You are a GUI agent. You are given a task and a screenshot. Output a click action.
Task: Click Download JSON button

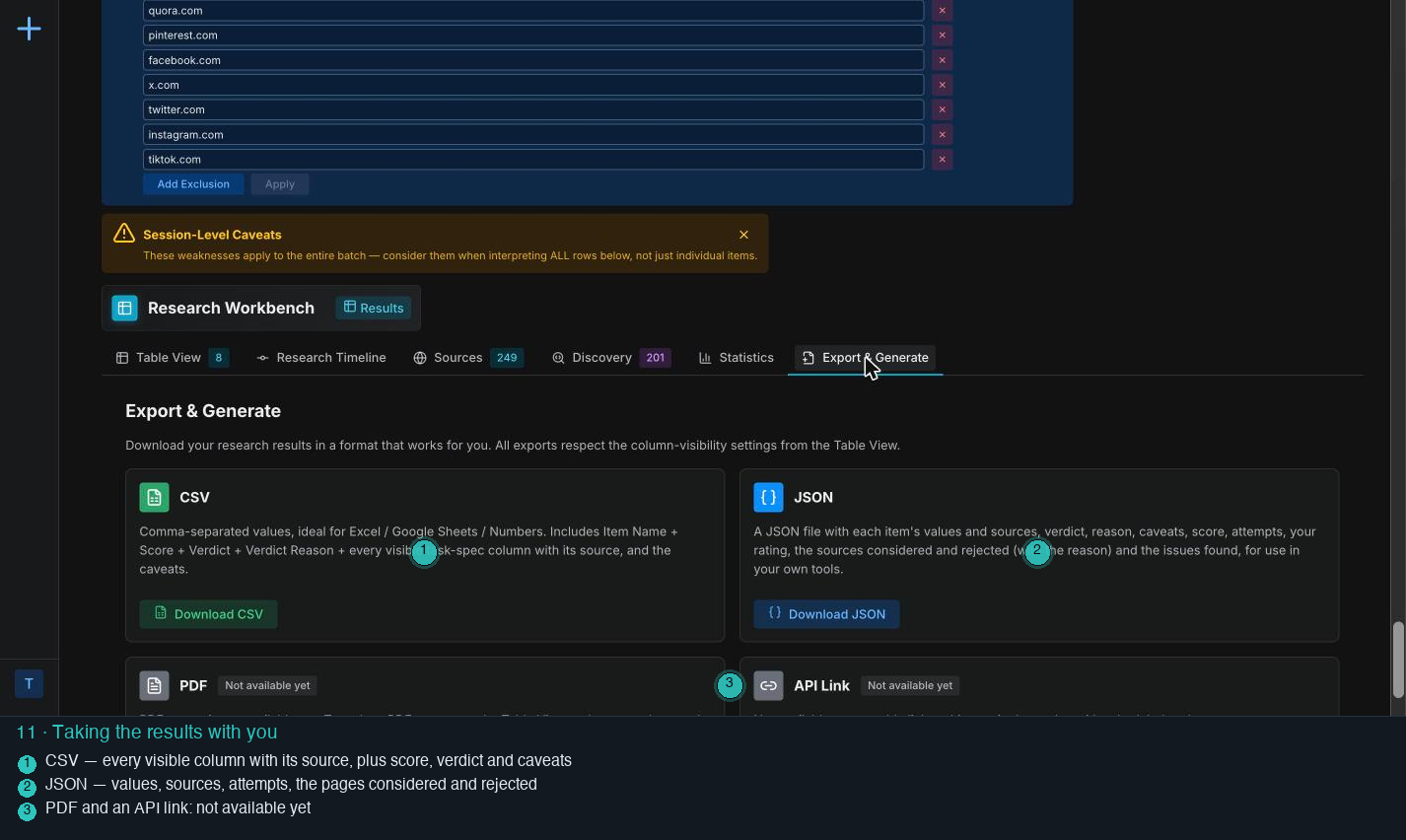[x=826, y=613]
